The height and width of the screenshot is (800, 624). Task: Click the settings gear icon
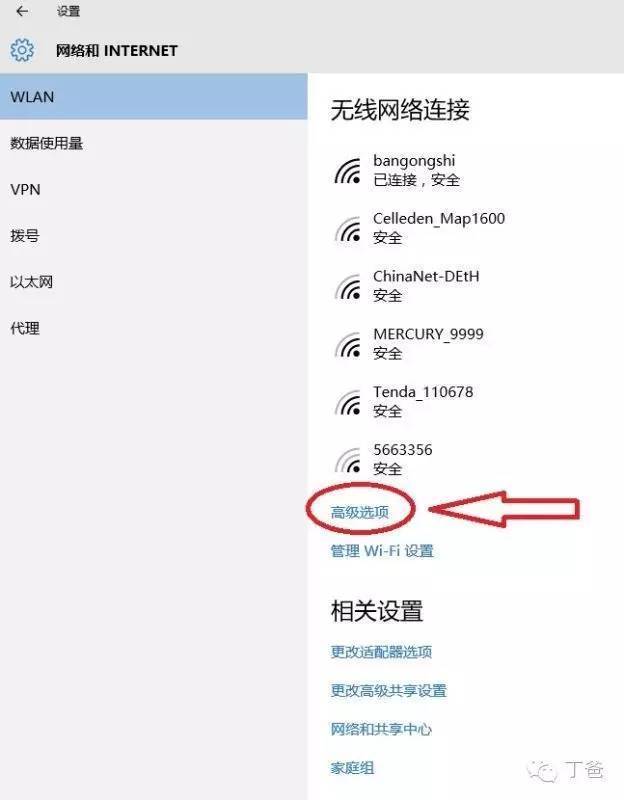point(22,50)
